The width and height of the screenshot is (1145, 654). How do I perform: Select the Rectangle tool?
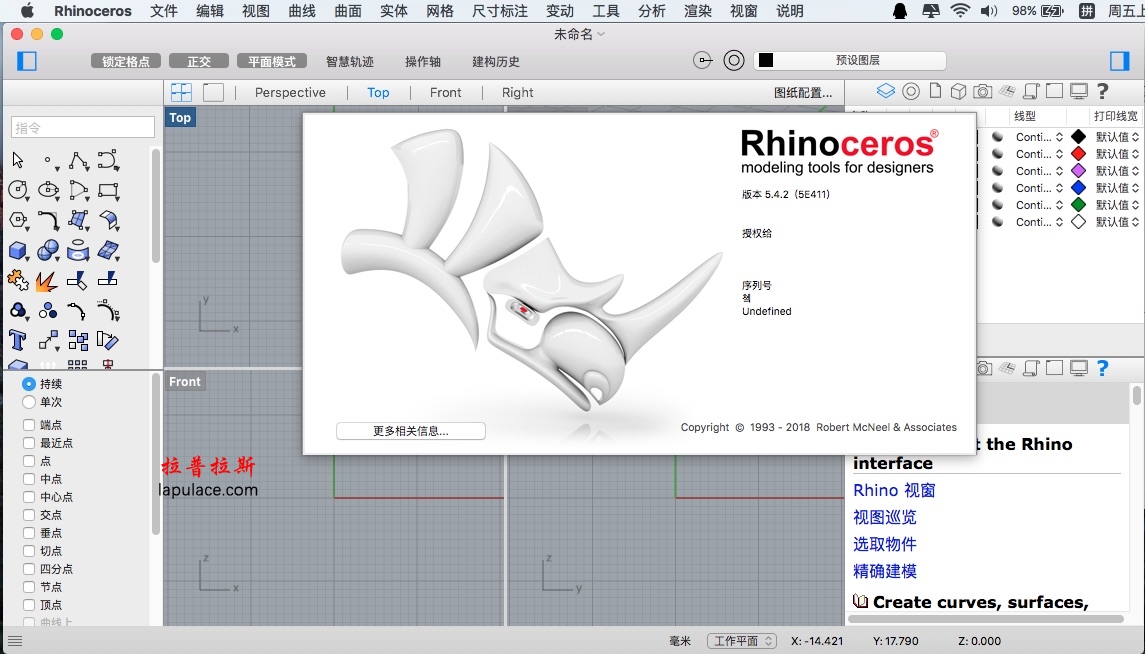pyautogui.click(x=108, y=191)
